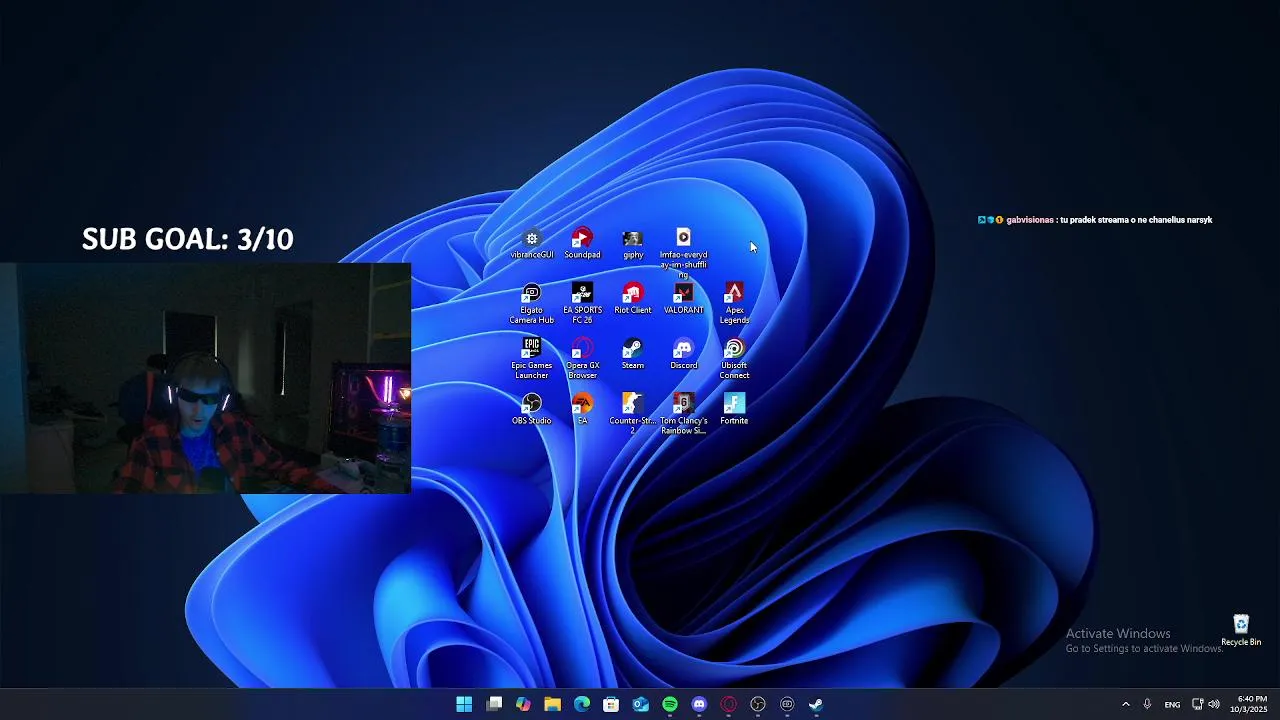Launch Microsoft Edge from the taskbar
This screenshot has height=720, width=1280.
click(582, 704)
